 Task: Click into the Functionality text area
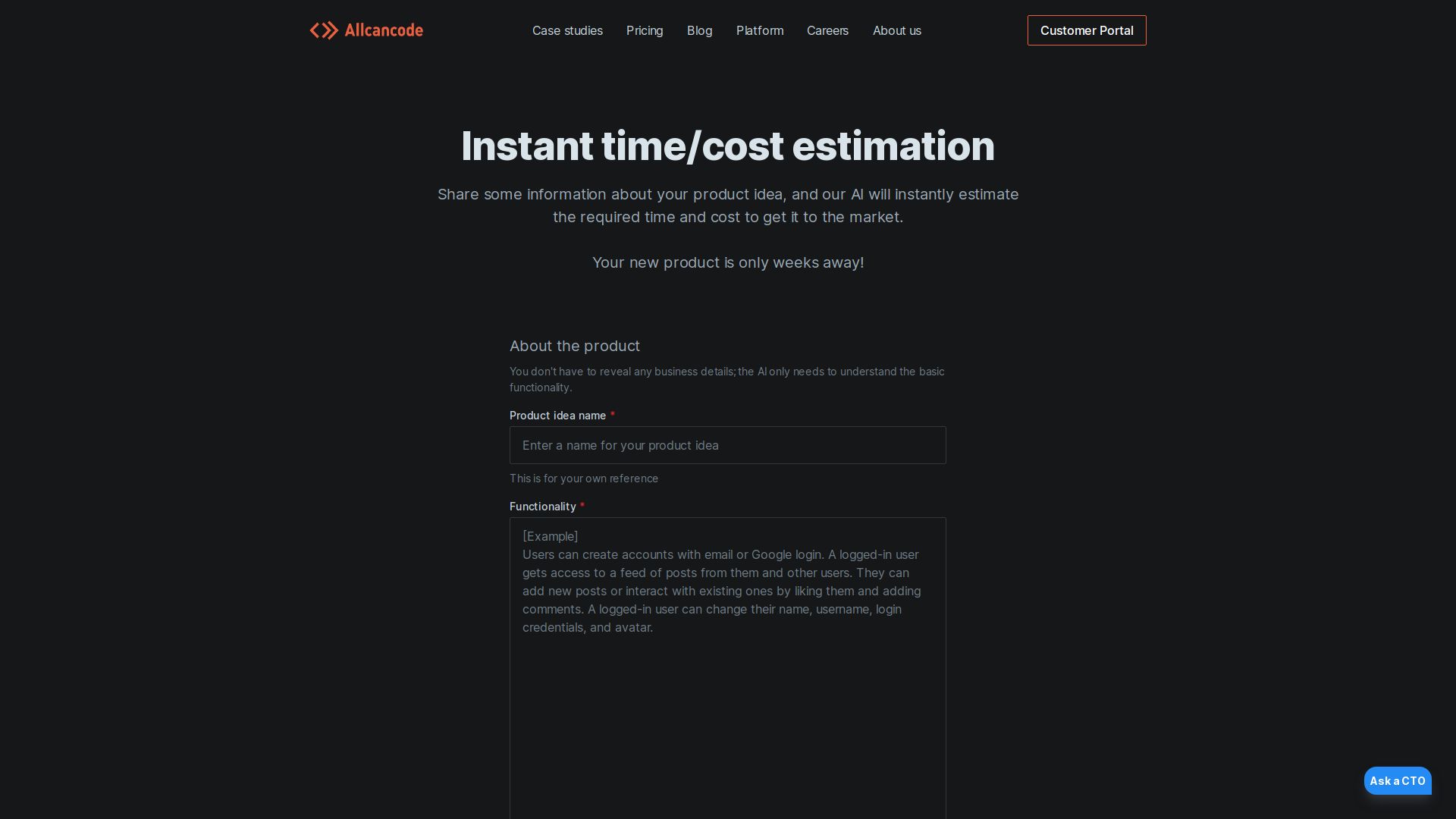point(728,668)
